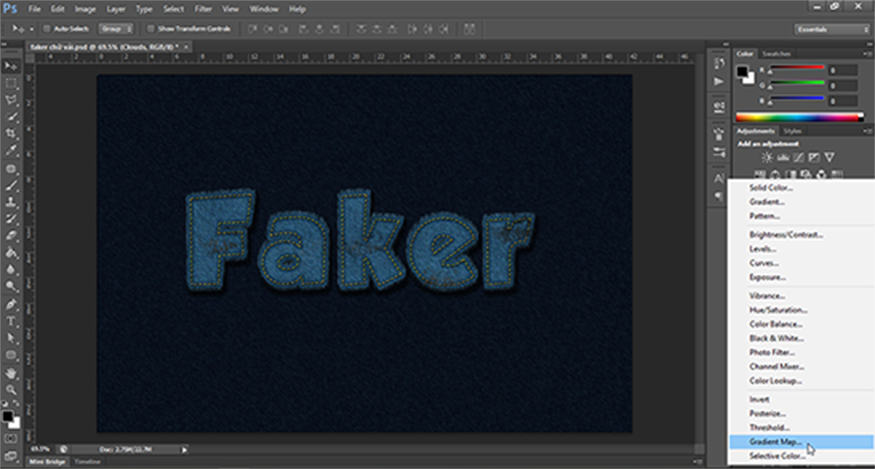Toggle Show Transform Controls checkbox

pyautogui.click(x=150, y=29)
